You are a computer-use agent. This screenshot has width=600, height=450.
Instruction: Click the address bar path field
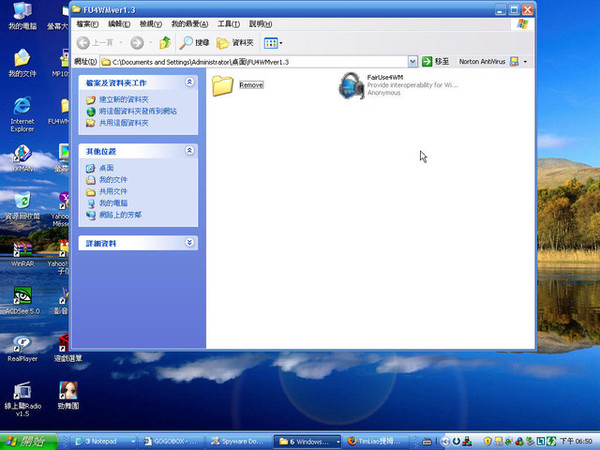pos(254,62)
